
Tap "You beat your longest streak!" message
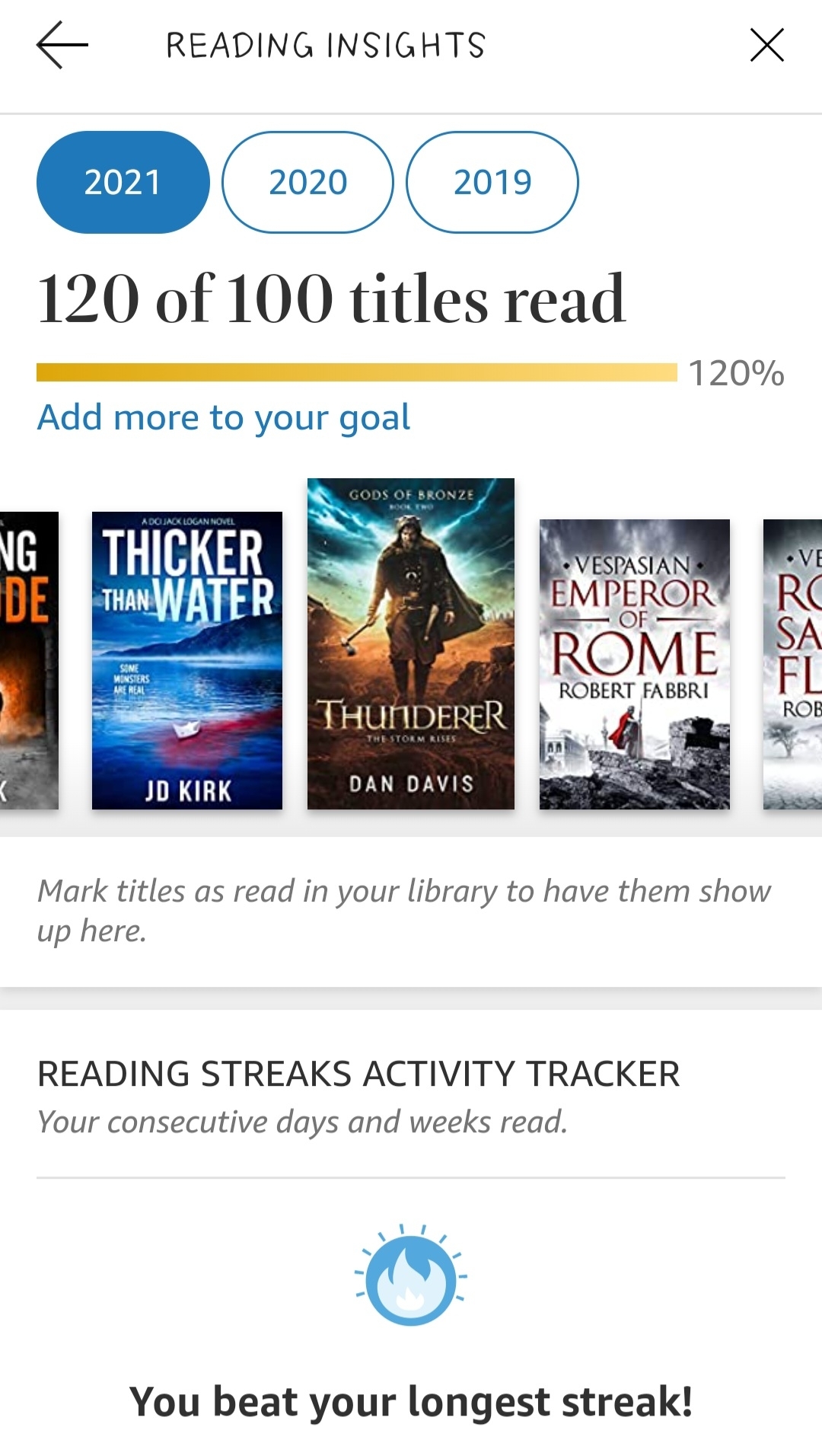tap(411, 1401)
